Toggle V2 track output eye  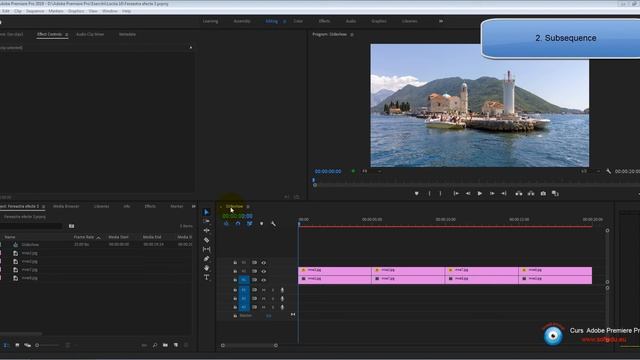point(264,271)
